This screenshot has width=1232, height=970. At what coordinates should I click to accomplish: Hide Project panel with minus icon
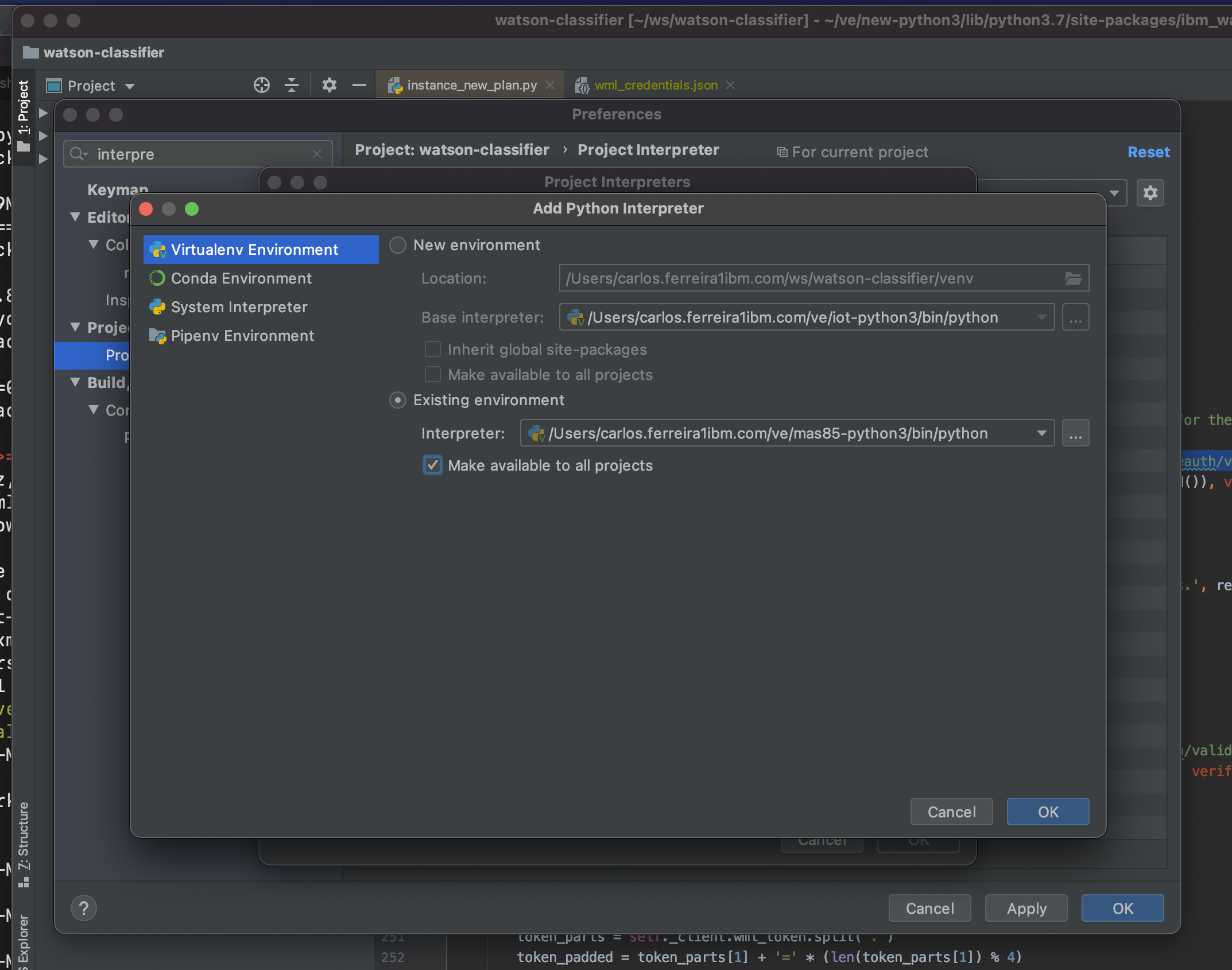pyautogui.click(x=359, y=85)
